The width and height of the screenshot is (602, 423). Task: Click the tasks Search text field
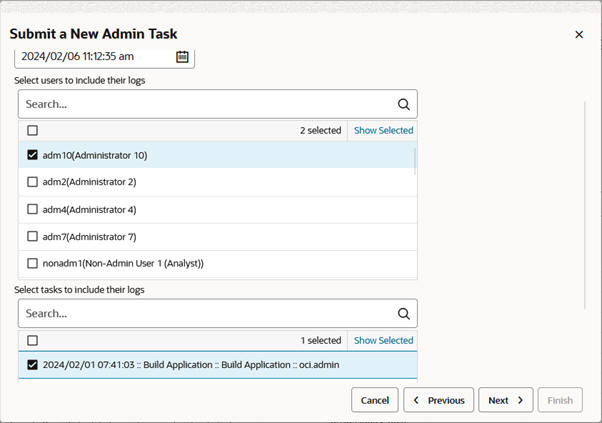205,314
